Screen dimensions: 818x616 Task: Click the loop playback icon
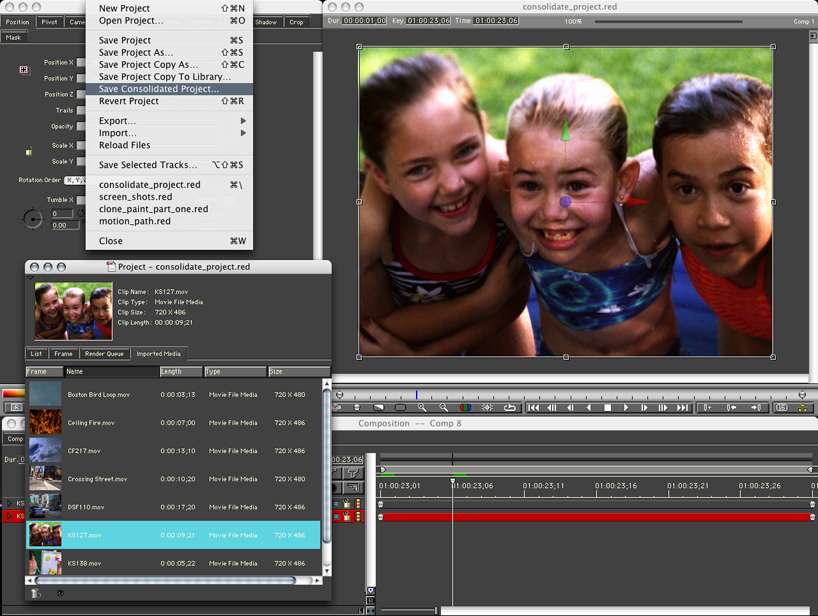pyautogui.click(x=509, y=408)
